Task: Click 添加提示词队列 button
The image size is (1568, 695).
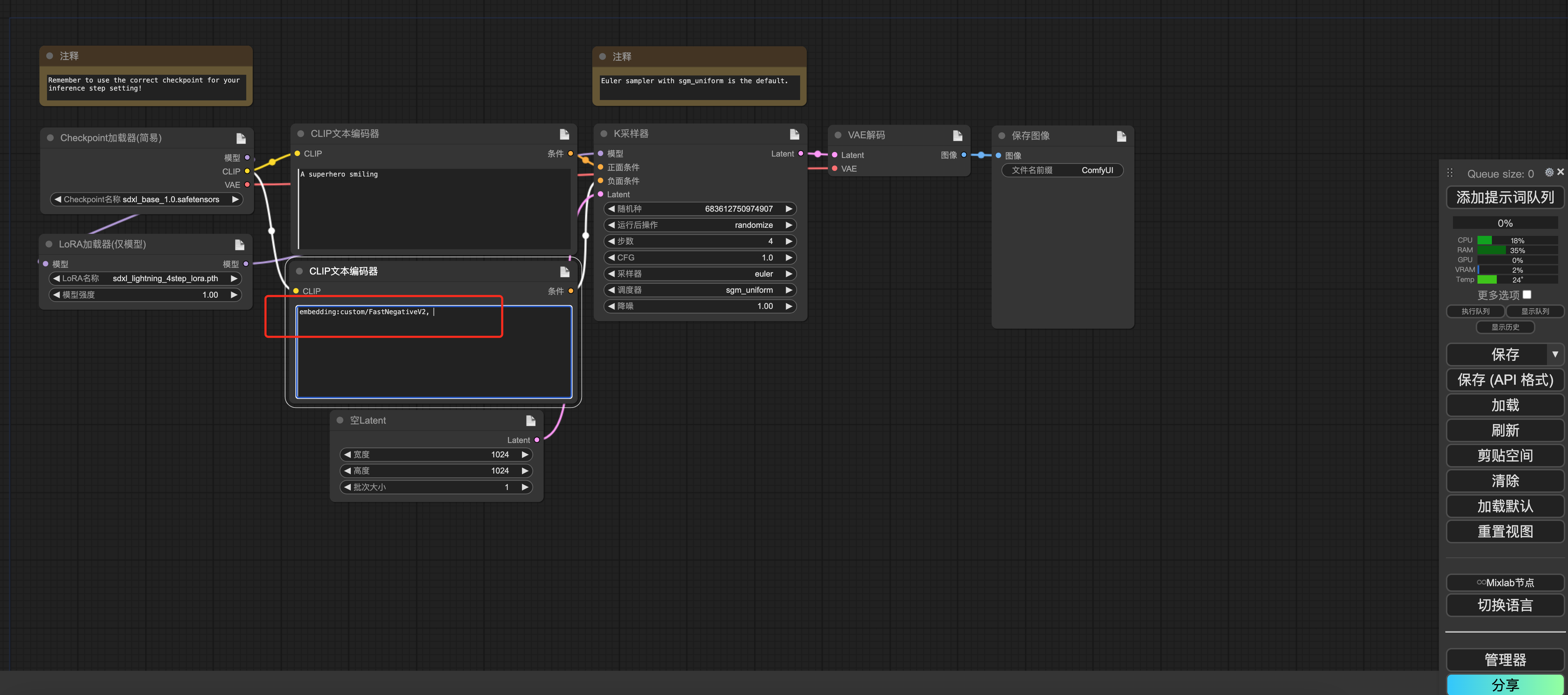Action: (1505, 198)
